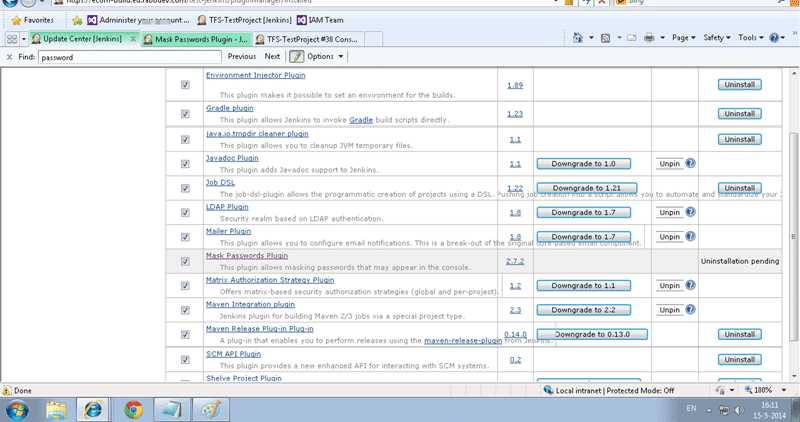Image resolution: width=800 pixels, height=422 pixels.
Task: Click the volume speaker tray icon
Action: tap(739, 410)
